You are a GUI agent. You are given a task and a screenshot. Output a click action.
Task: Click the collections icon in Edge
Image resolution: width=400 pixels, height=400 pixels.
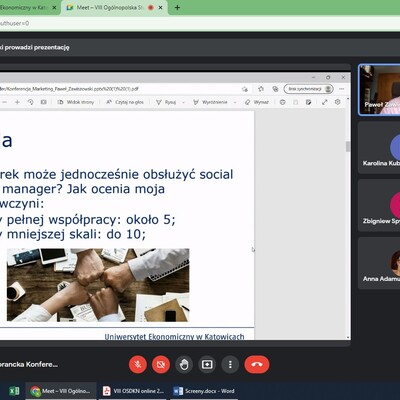tap(275, 89)
